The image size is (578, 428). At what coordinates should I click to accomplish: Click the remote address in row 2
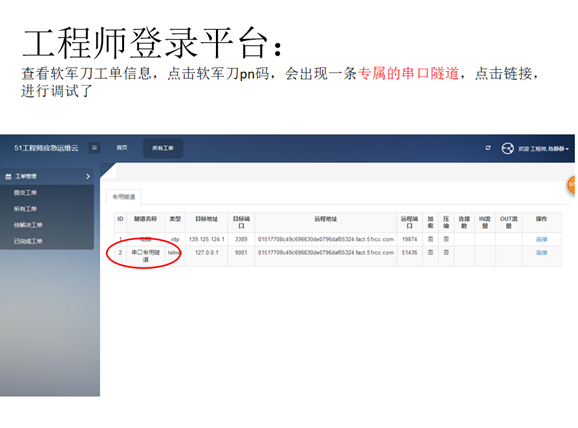pos(326,253)
